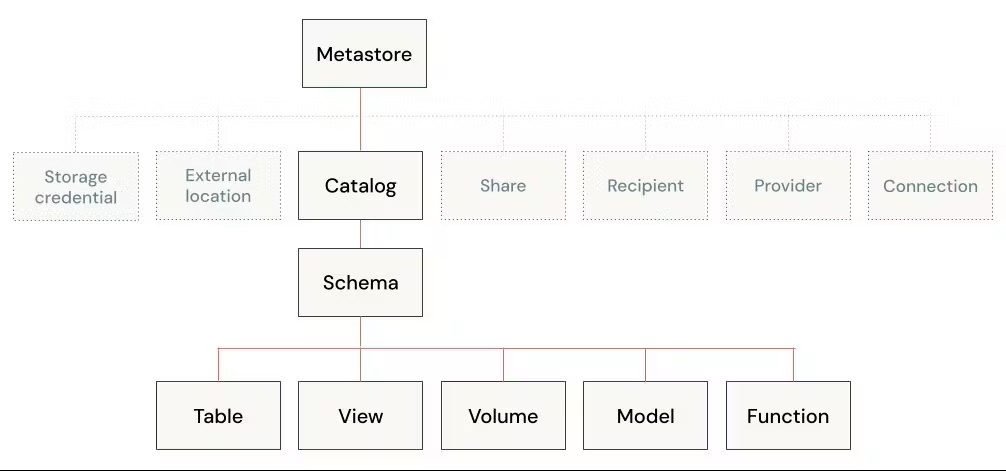This screenshot has width=1006, height=471.
Task: Click the Model box
Action: point(645,415)
